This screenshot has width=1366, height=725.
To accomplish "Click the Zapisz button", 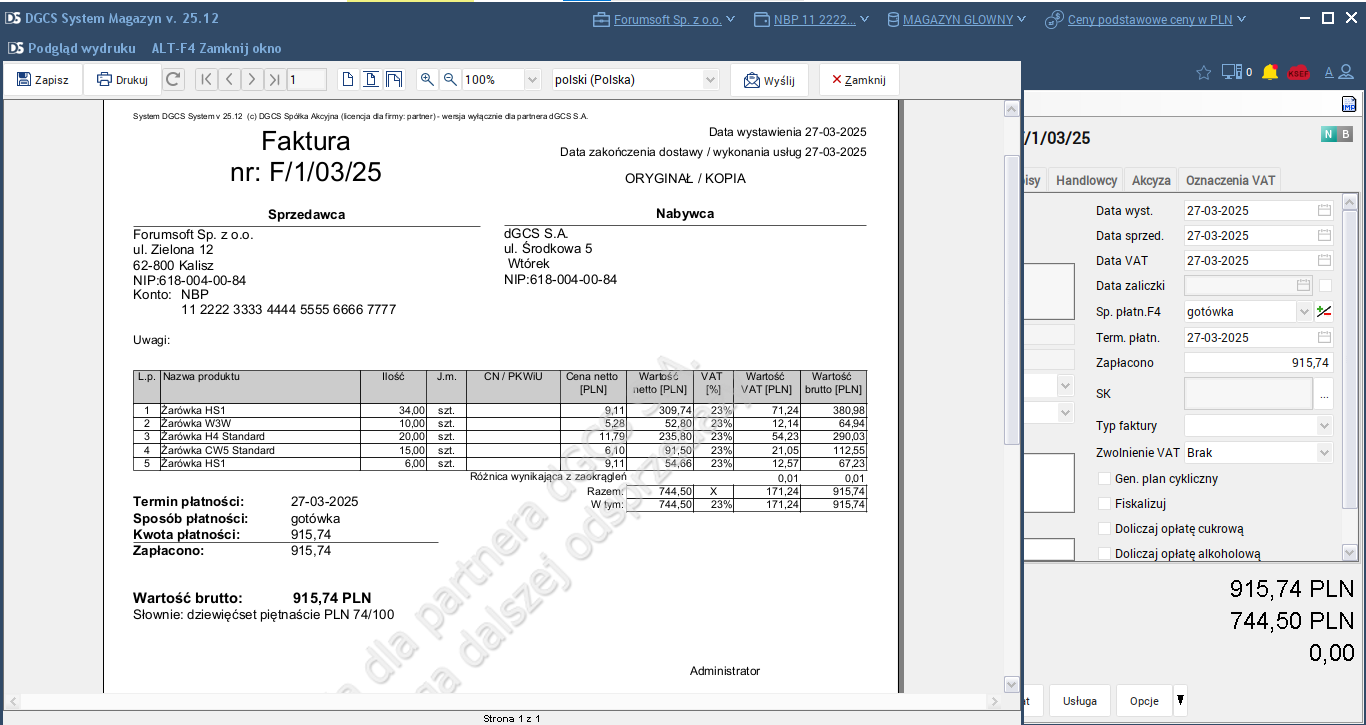I will (43, 80).
